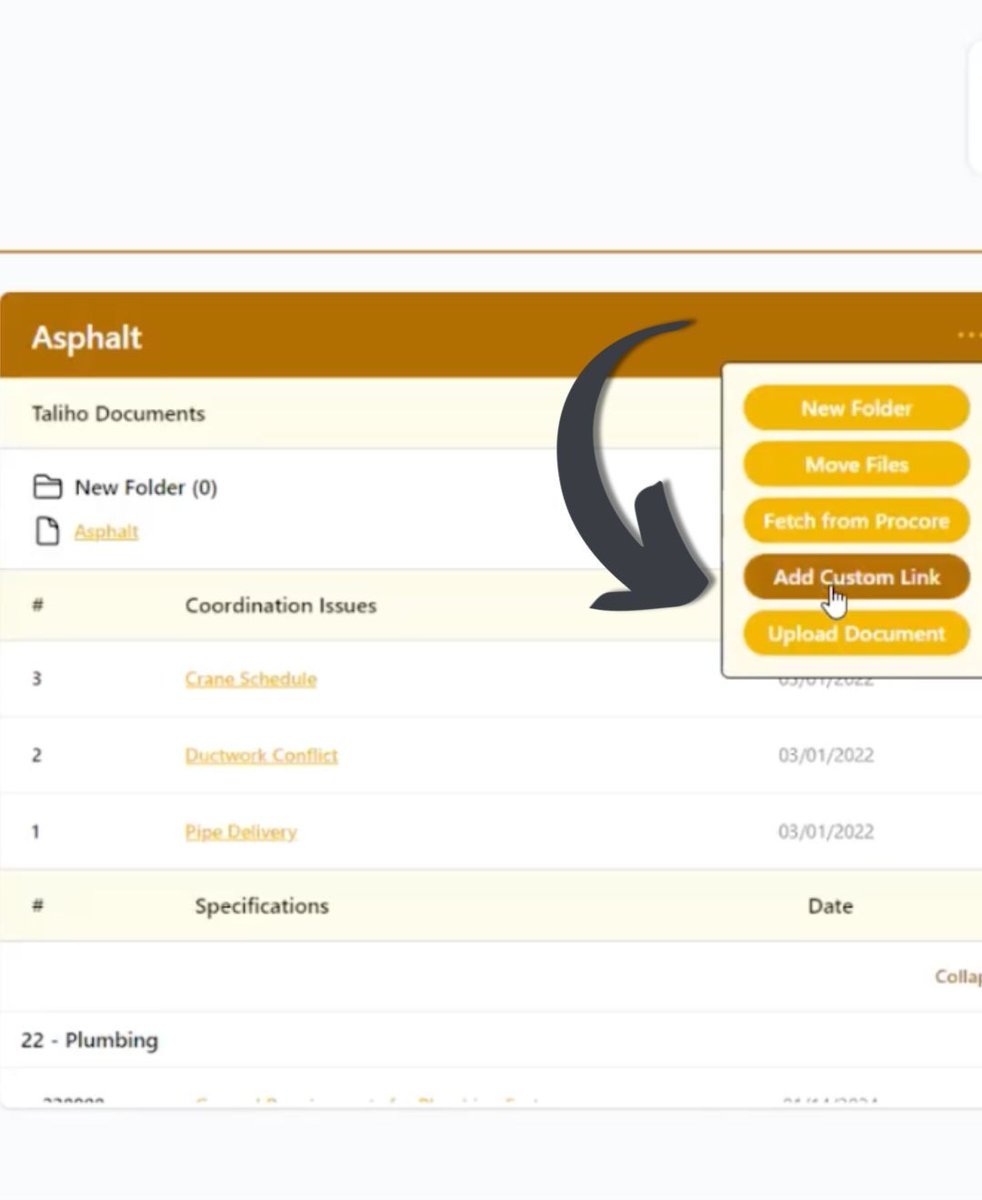Screen dimensions: 982x1200
Task: Select New Folder from the options menu
Action: click(856, 408)
